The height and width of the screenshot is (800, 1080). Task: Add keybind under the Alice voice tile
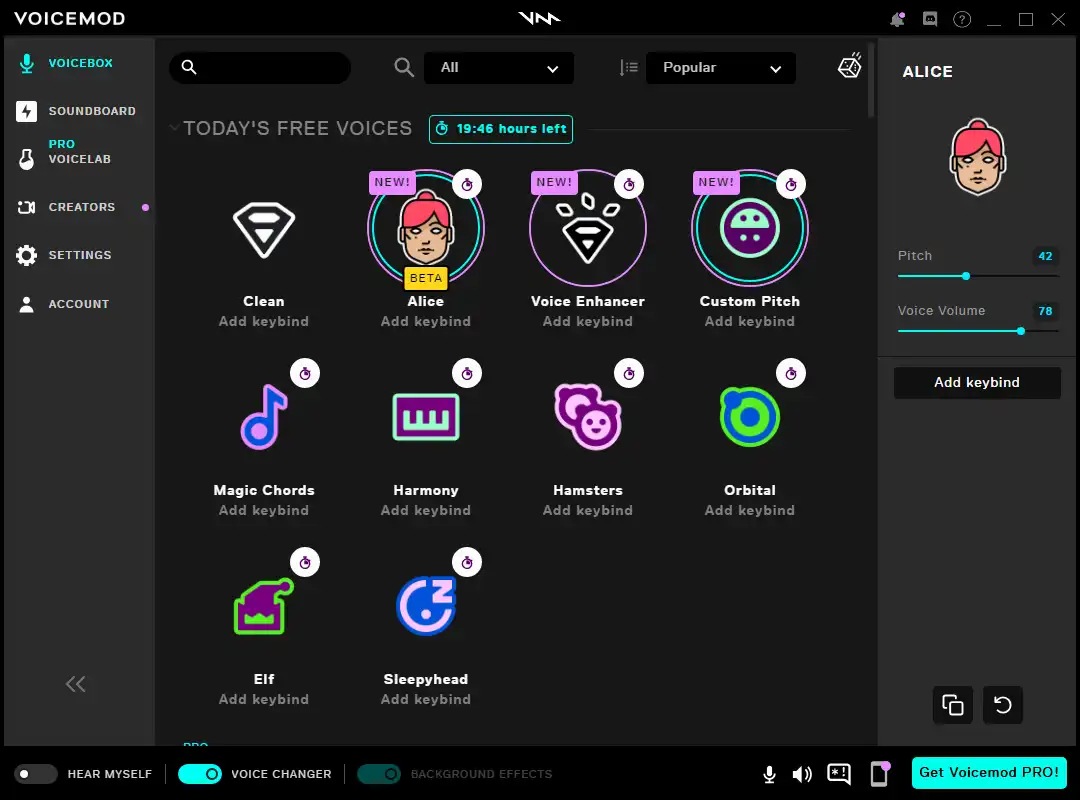pyautogui.click(x=426, y=321)
